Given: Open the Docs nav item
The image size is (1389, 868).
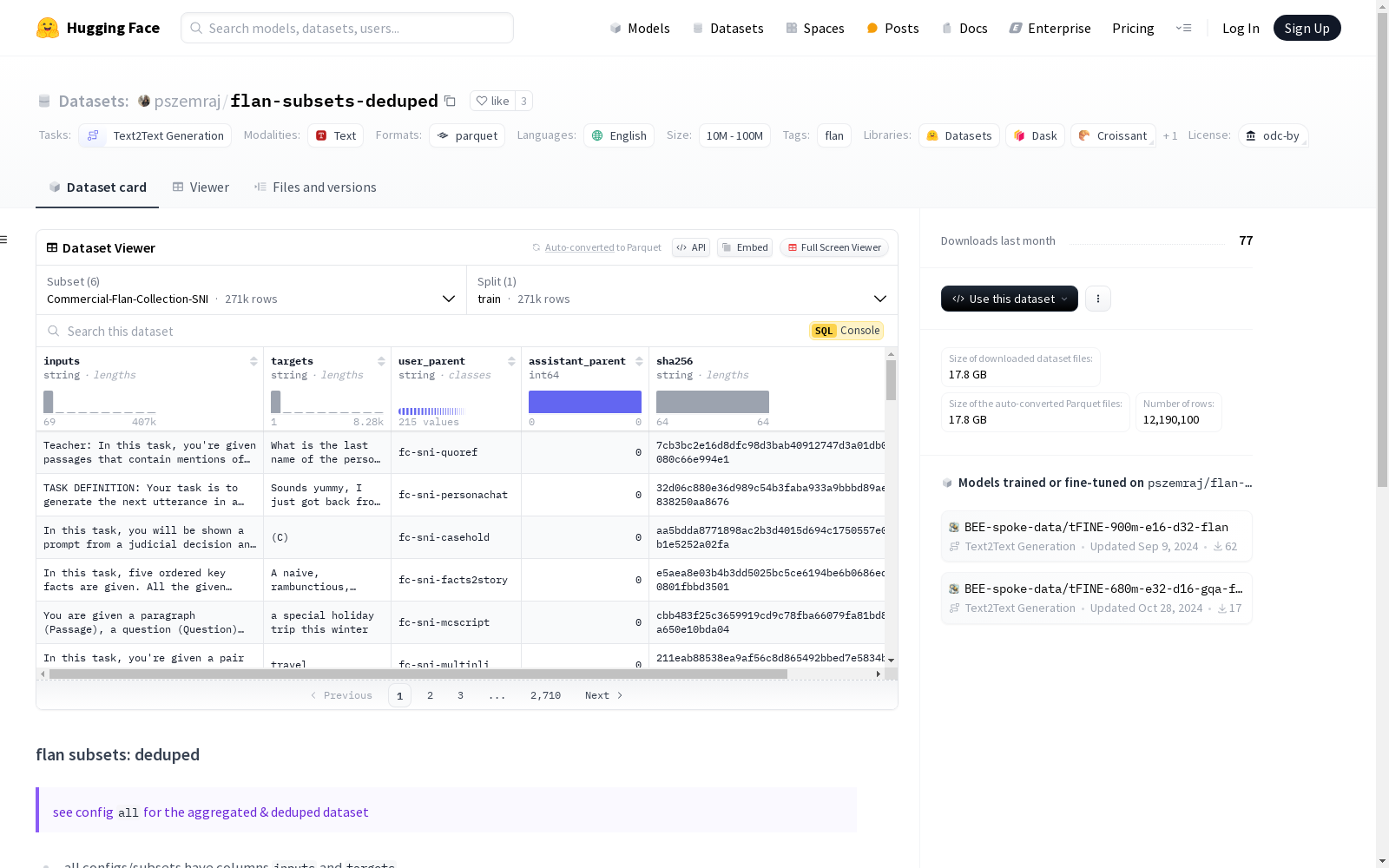Looking at the screenshot, I should (964, 28).
